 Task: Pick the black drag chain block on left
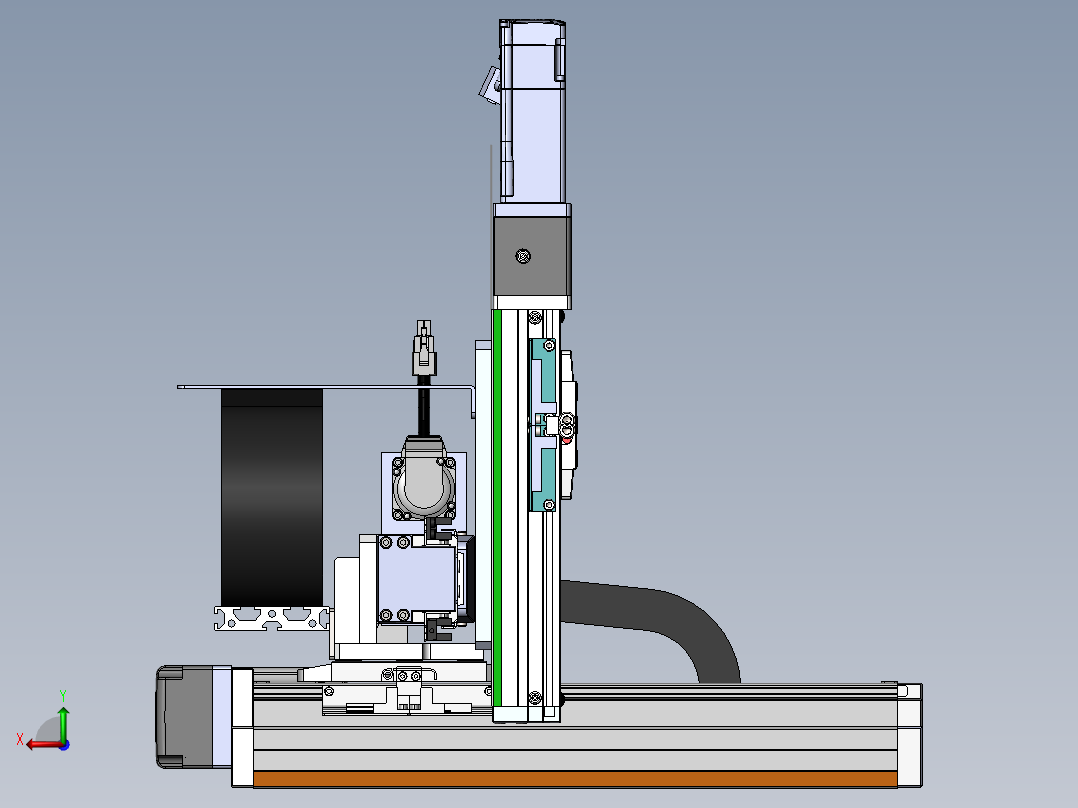click(x=271, y=496)
